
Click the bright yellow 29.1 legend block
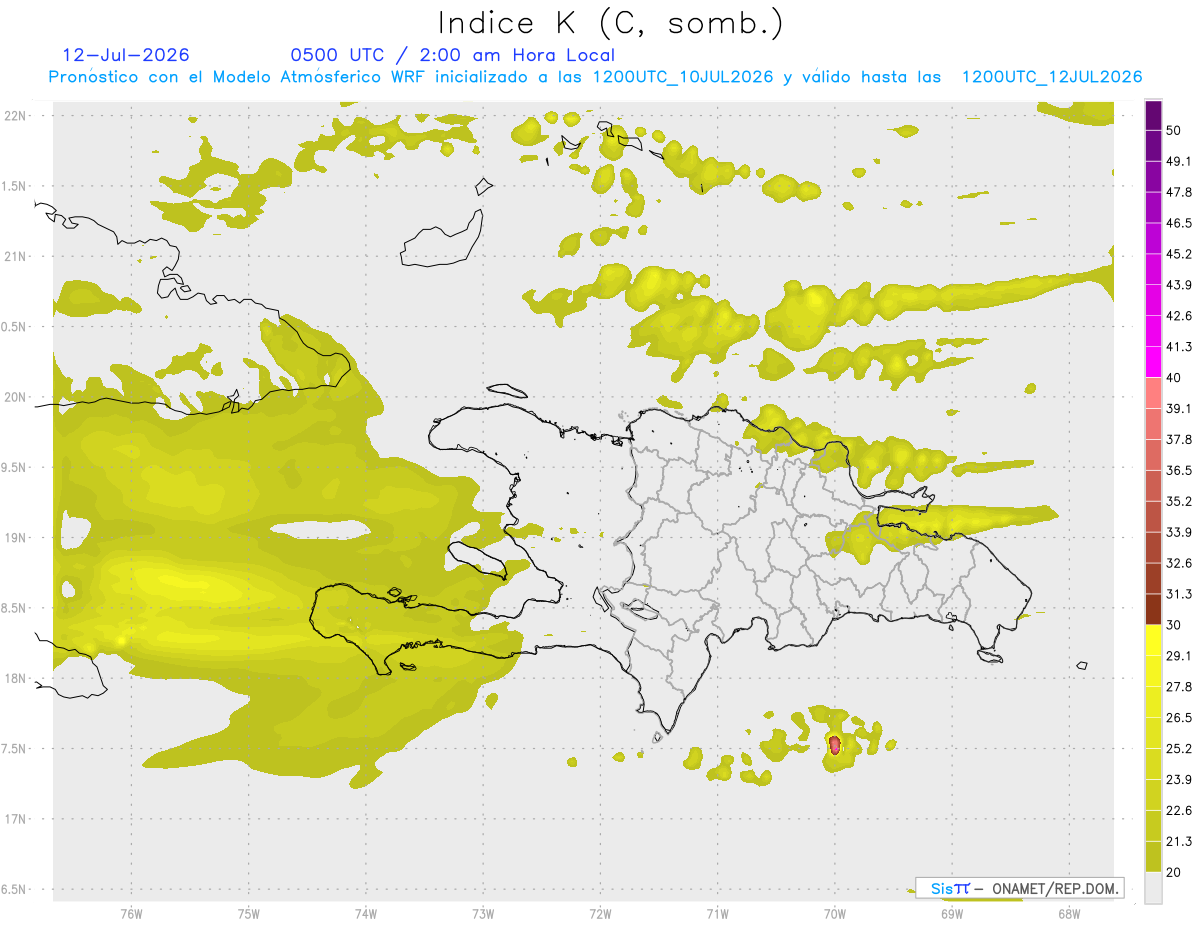1153,640
